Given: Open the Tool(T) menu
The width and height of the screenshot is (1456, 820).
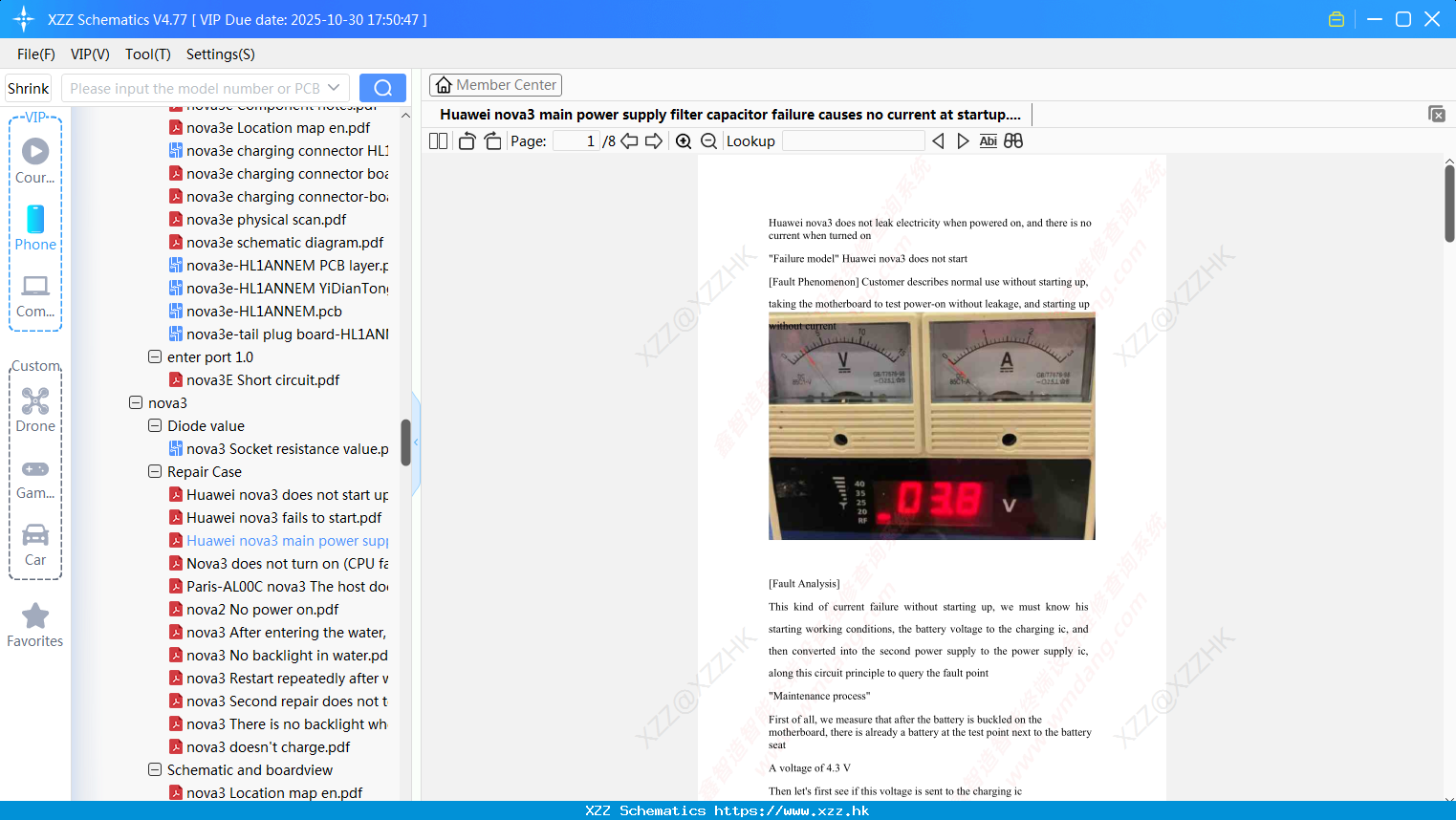Looking at the screenshot, I should point(148,54).
